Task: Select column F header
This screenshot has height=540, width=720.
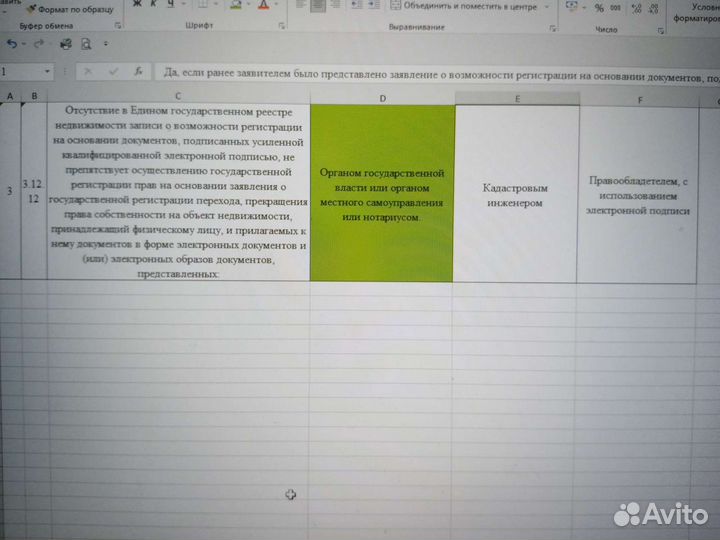Action: click(x=640, y=100)
